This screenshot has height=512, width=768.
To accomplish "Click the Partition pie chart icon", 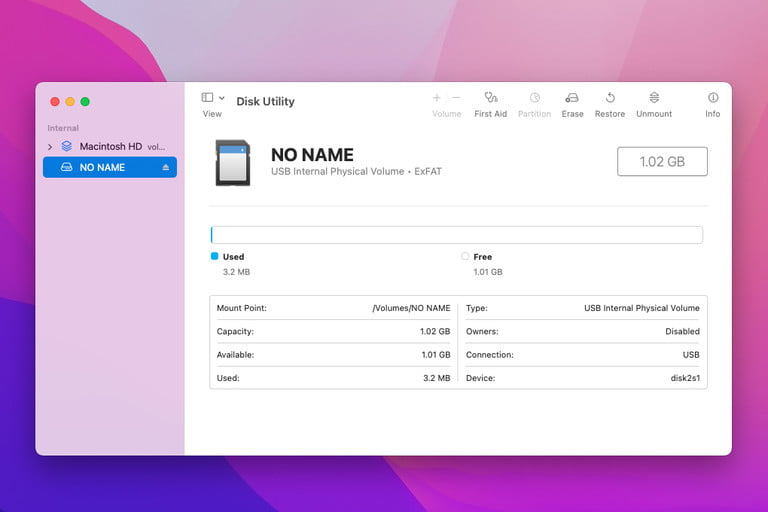I will [534, 98].
